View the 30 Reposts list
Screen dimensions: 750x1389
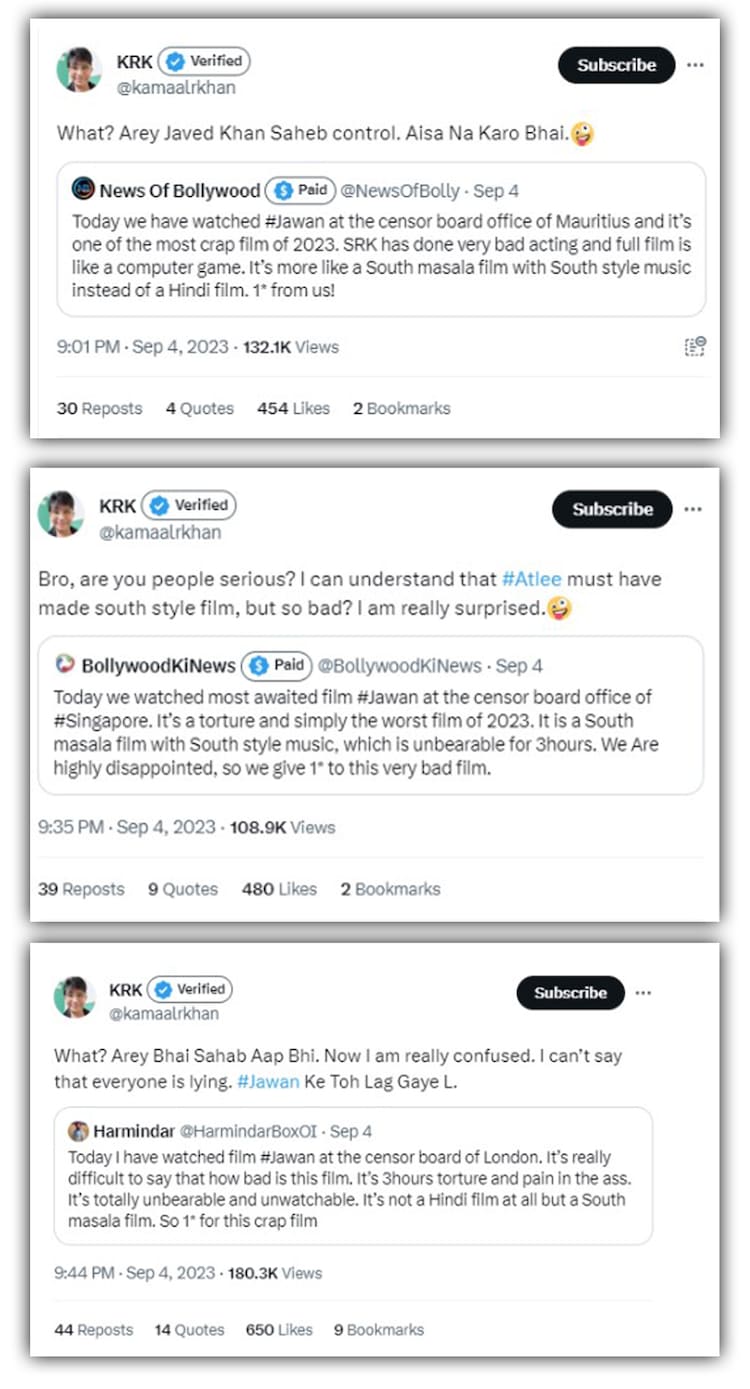99,408
